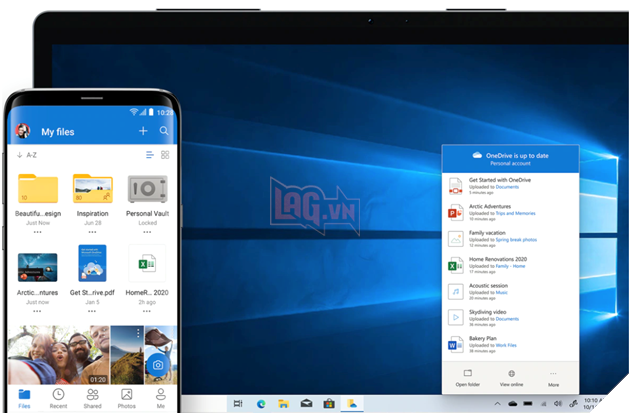Open File Explorer from the taskbar
This screenshot has width=630, height=413.
click(x=284, y=404)
